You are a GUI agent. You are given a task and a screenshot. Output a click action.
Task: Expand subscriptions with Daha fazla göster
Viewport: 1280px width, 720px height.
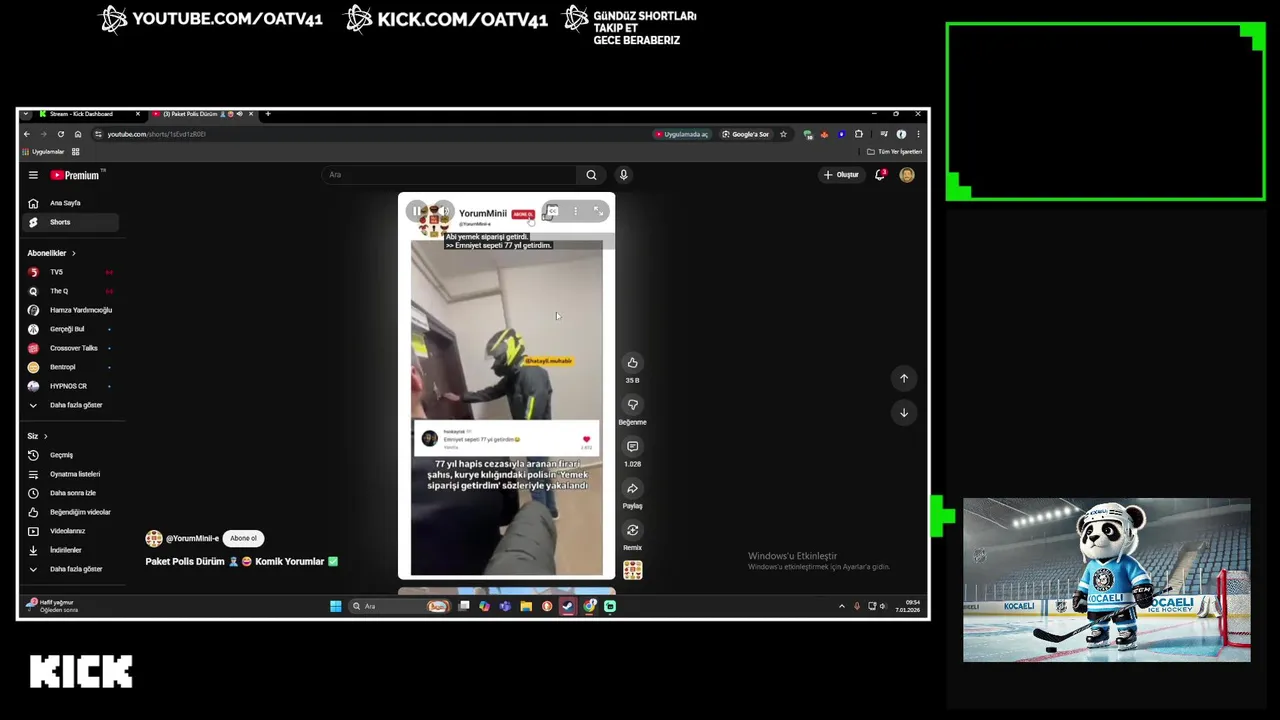tap(71, 405)
